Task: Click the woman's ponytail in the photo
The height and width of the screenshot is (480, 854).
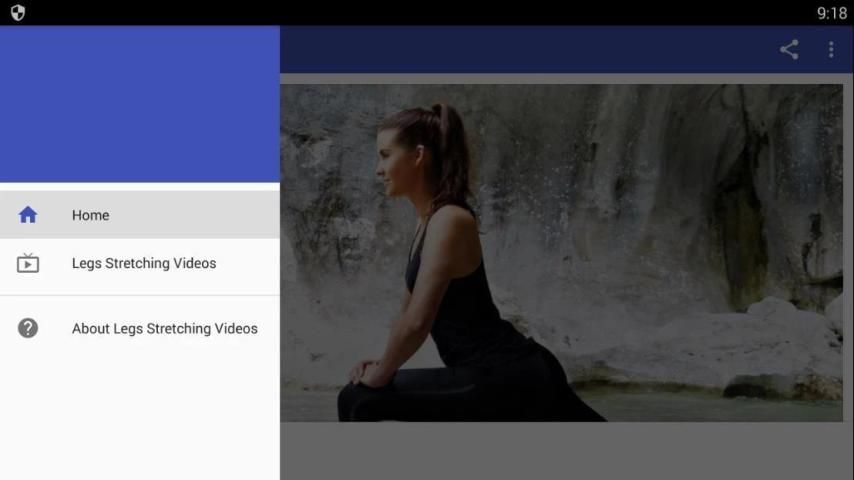Action: (x=450, y=150)
